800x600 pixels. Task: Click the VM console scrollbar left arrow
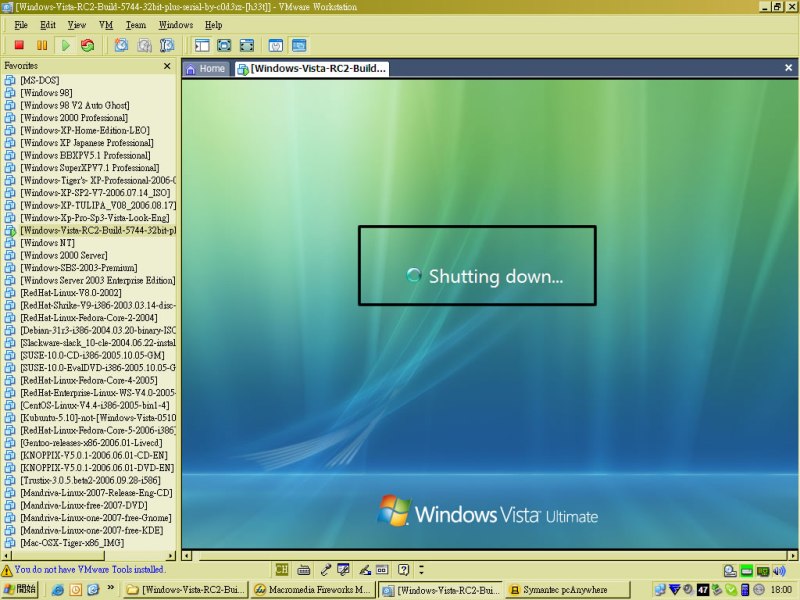click(187, 555)
